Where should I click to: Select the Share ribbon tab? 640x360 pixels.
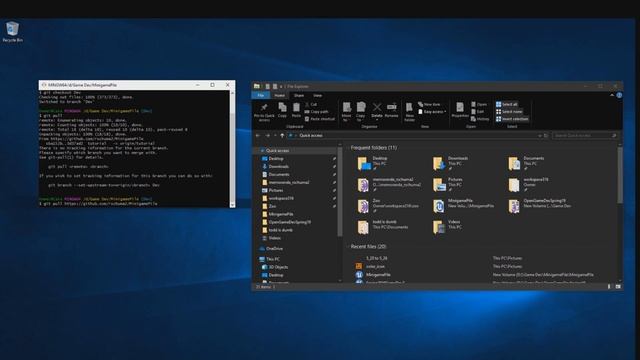[299, 96]
